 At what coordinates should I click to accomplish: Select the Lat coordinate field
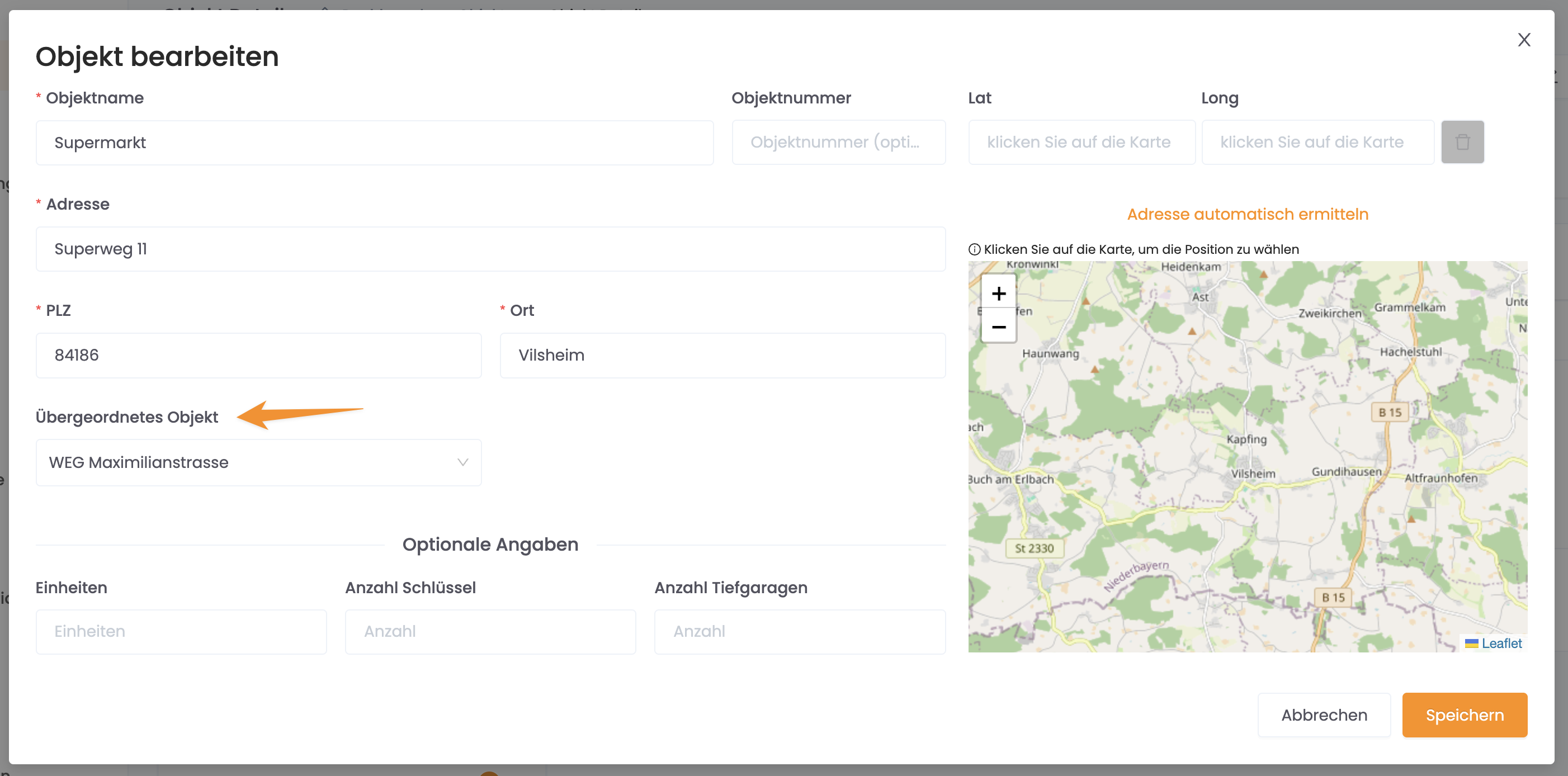click(1081, 143)
